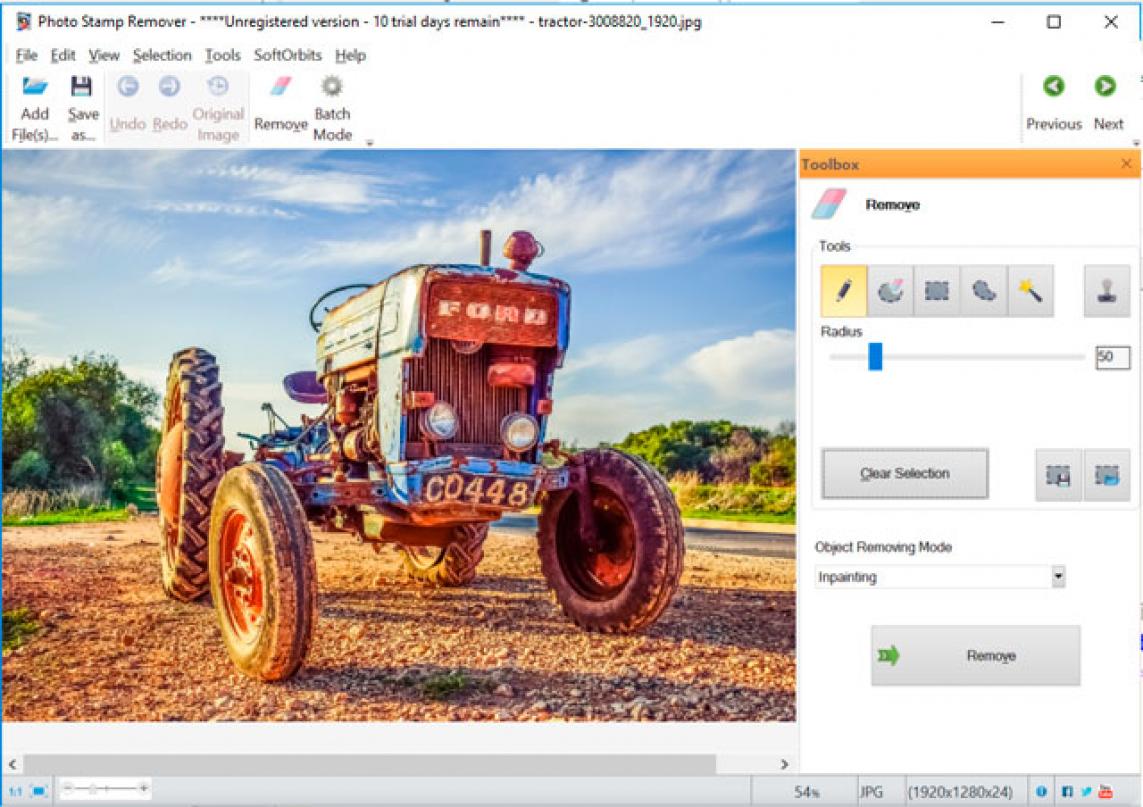Open the SoftOrbits menu

coord(289,55)
